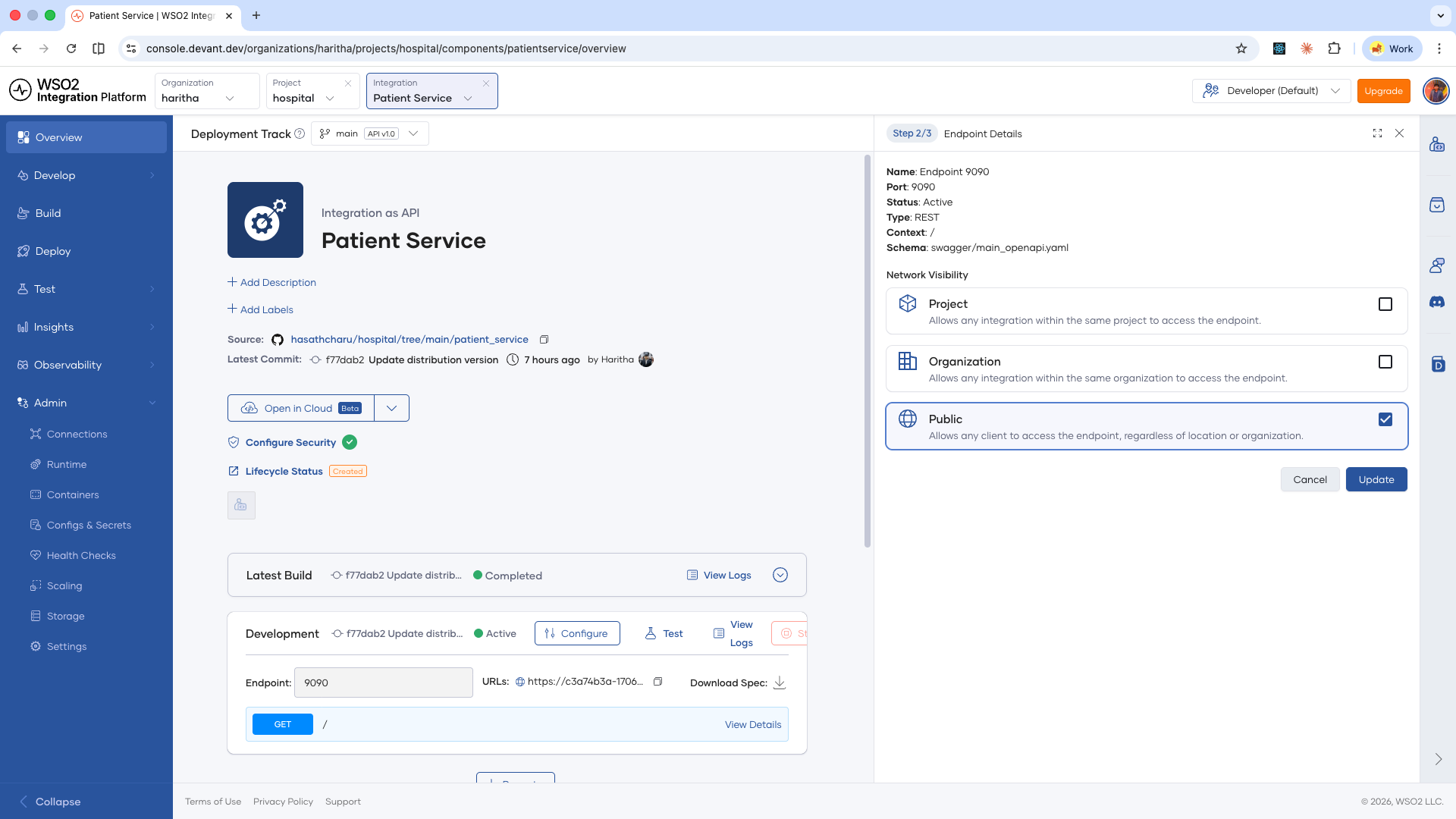The image size is (1456, 819).
Task: Expand the Observability sidebar section
Action: pos(86,365)
